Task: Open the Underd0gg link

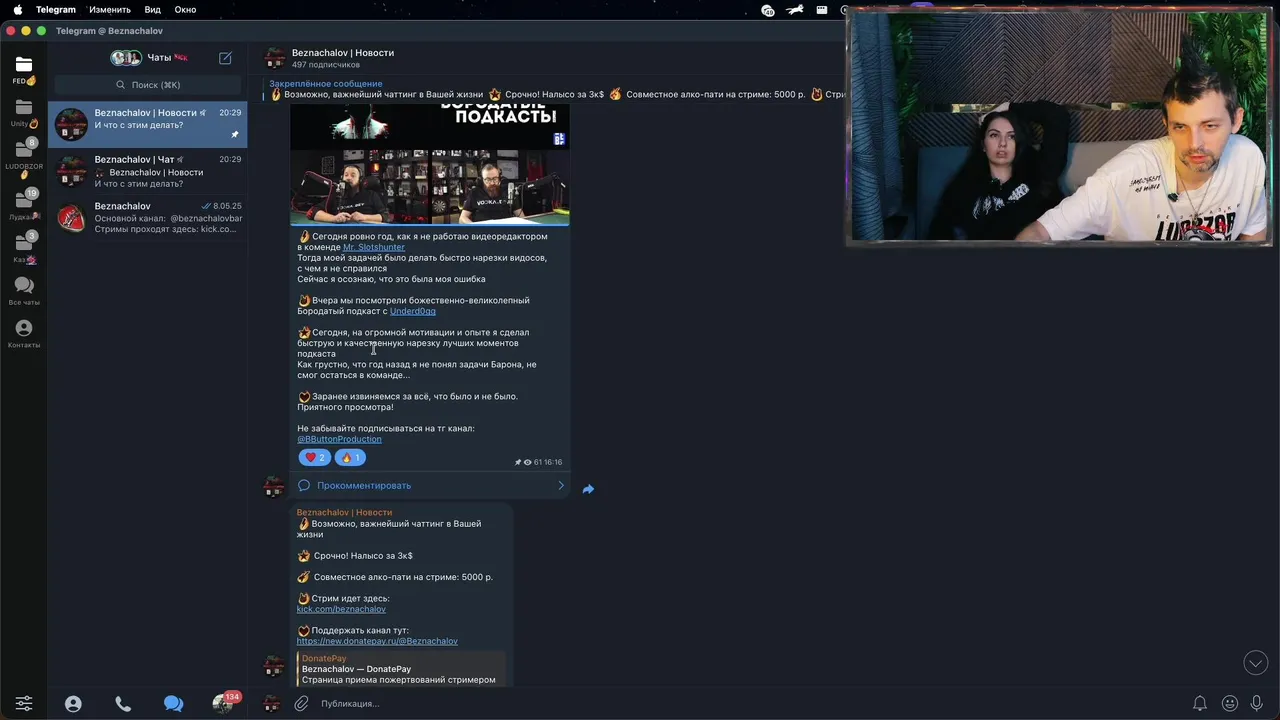Action: 412,311
